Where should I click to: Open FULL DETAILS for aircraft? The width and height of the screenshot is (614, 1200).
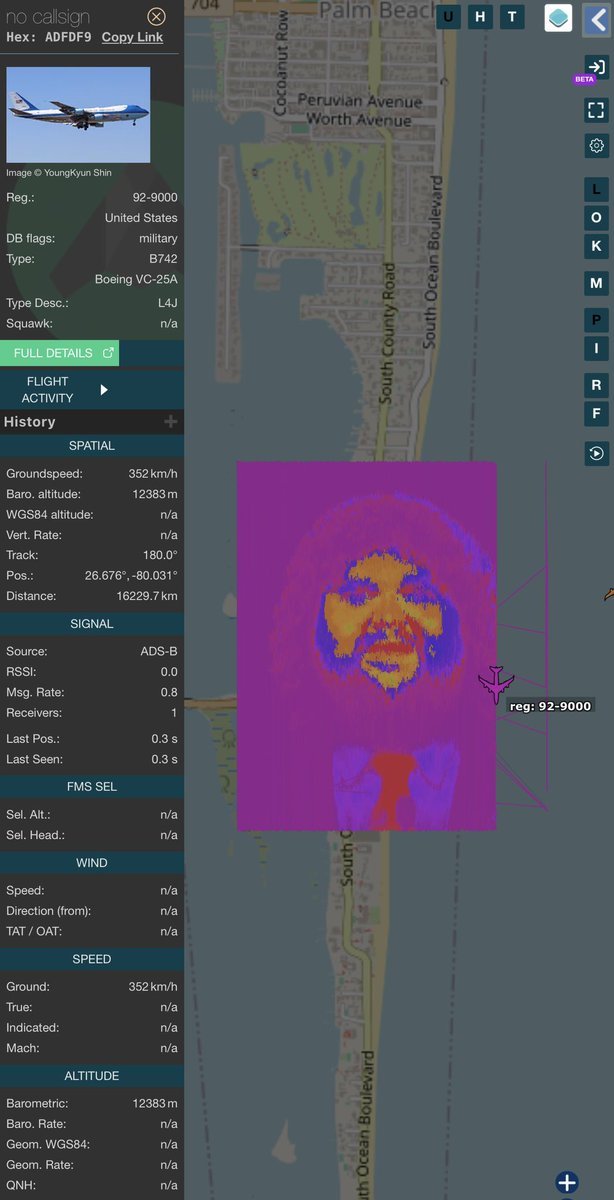pos(59,353)
